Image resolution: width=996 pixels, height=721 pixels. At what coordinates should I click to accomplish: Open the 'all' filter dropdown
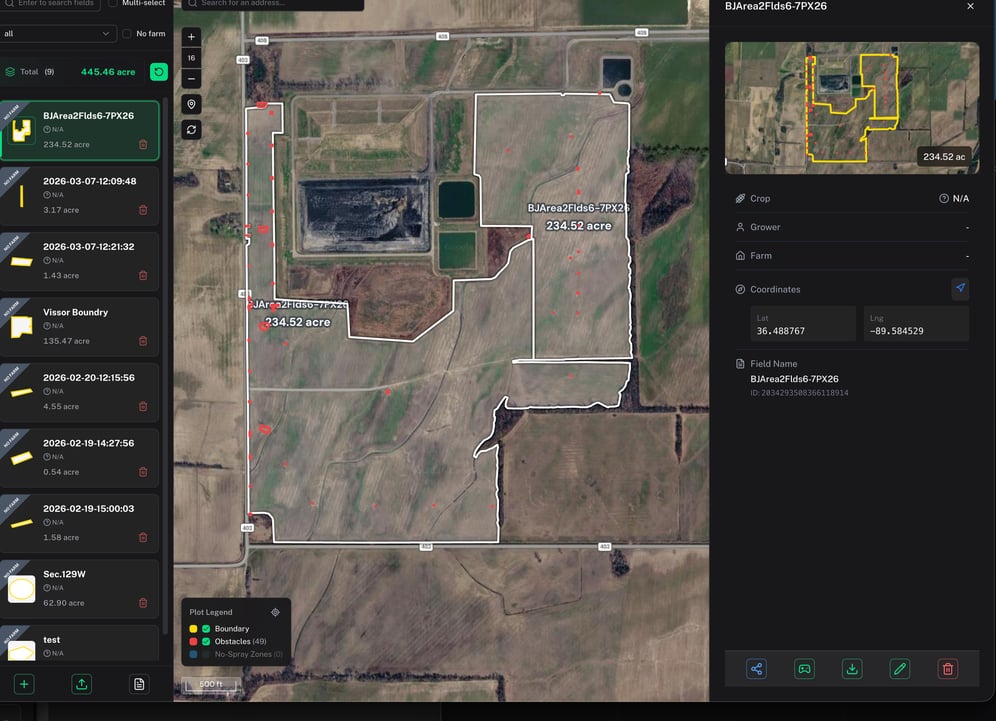point(58,34)
